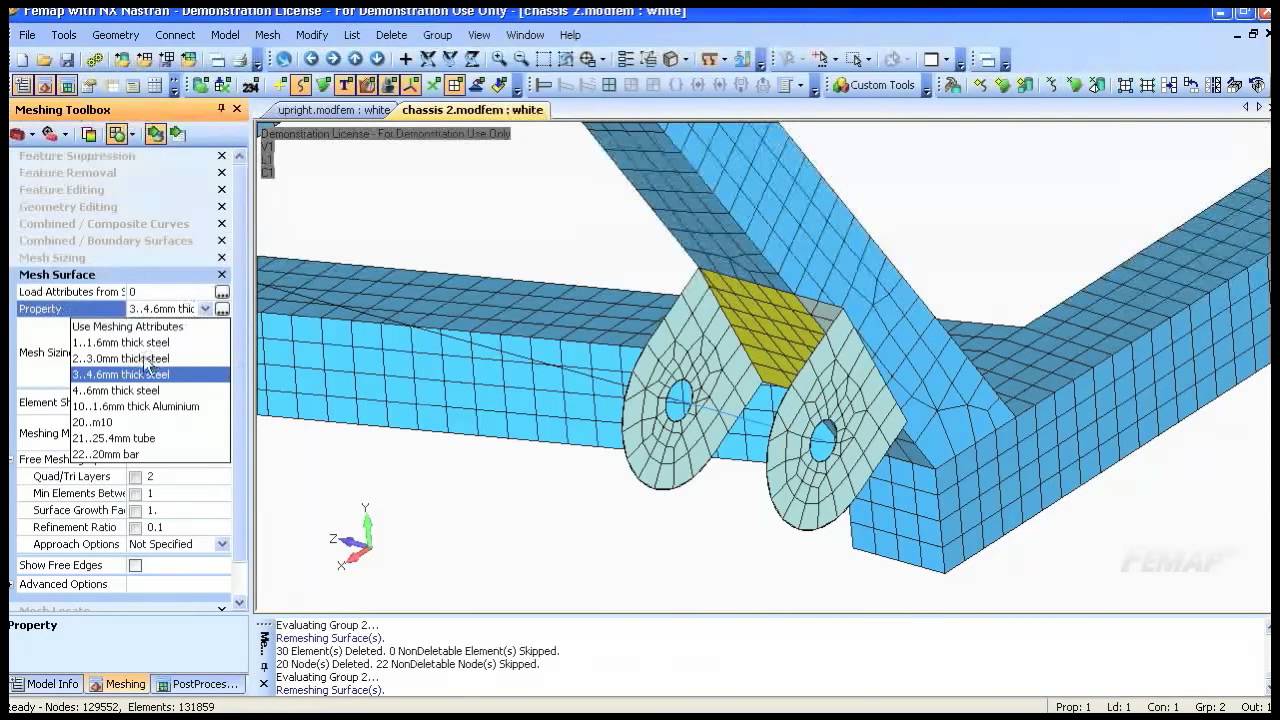Click the T text display toolbar icon
This screenshot has height=720, width=1280.
(345, 86)
